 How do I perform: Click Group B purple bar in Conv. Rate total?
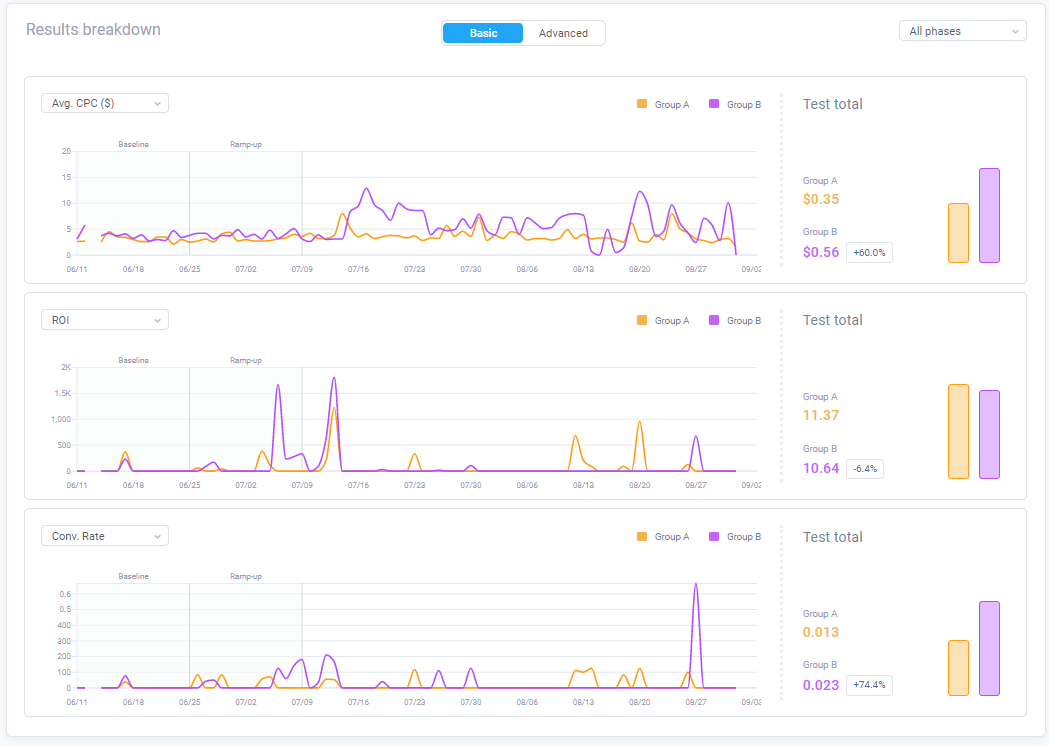(989, 648)
